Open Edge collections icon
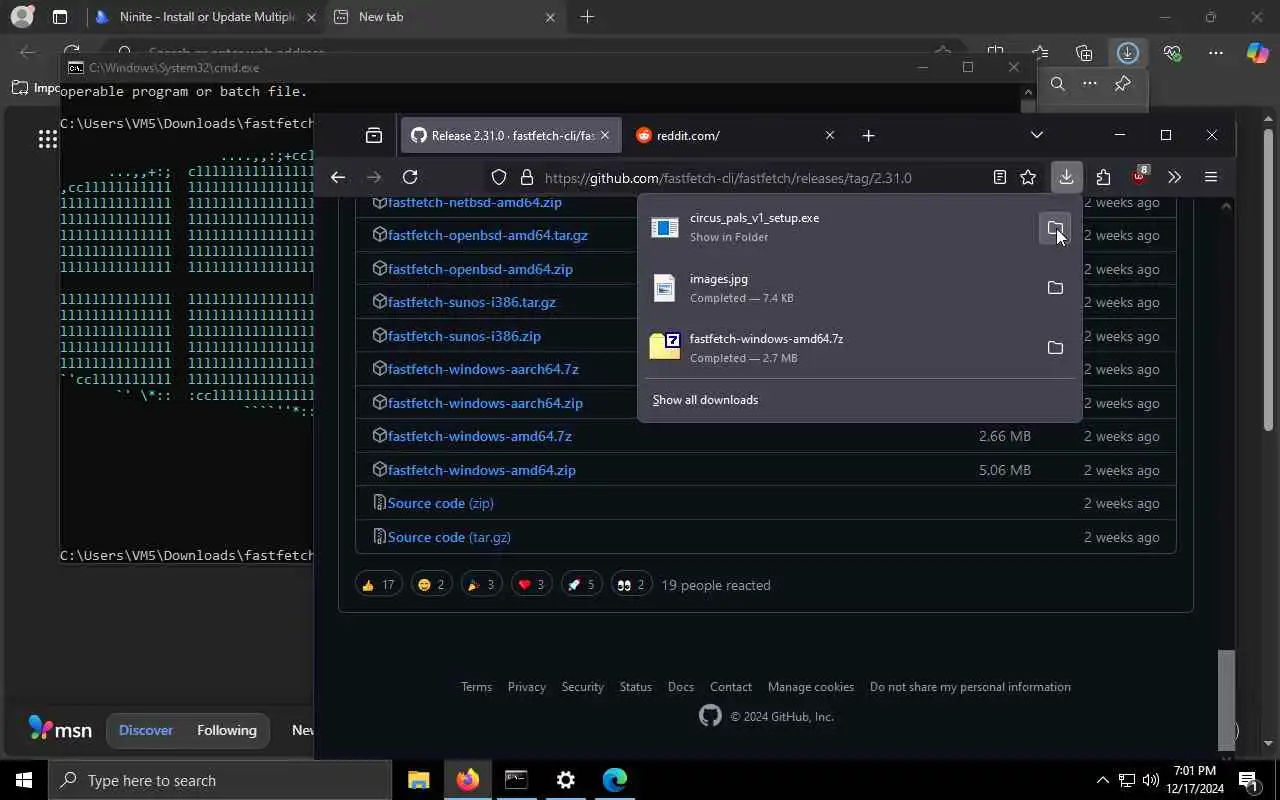1280x800 pixels. coord(1084,52)
